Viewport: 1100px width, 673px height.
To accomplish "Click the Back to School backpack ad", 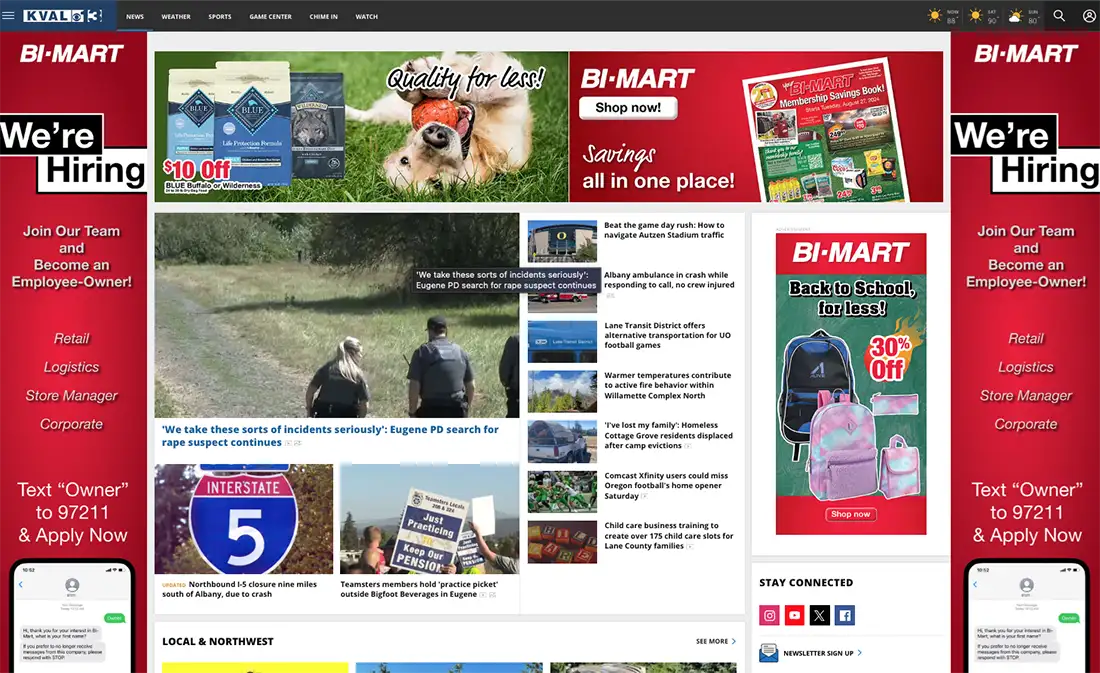I will click(x=851, y=384).
